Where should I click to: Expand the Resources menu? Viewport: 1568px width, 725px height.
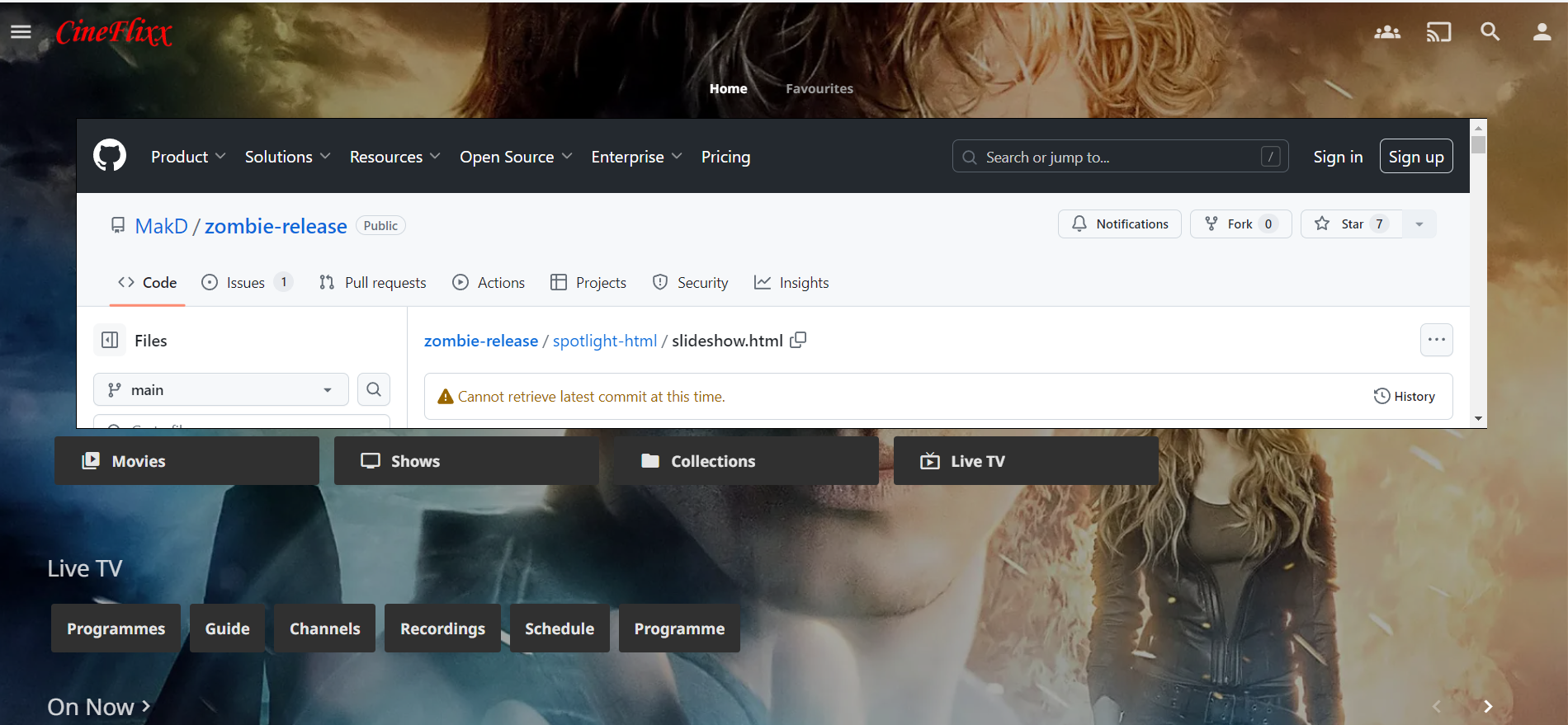coord(394,157)
